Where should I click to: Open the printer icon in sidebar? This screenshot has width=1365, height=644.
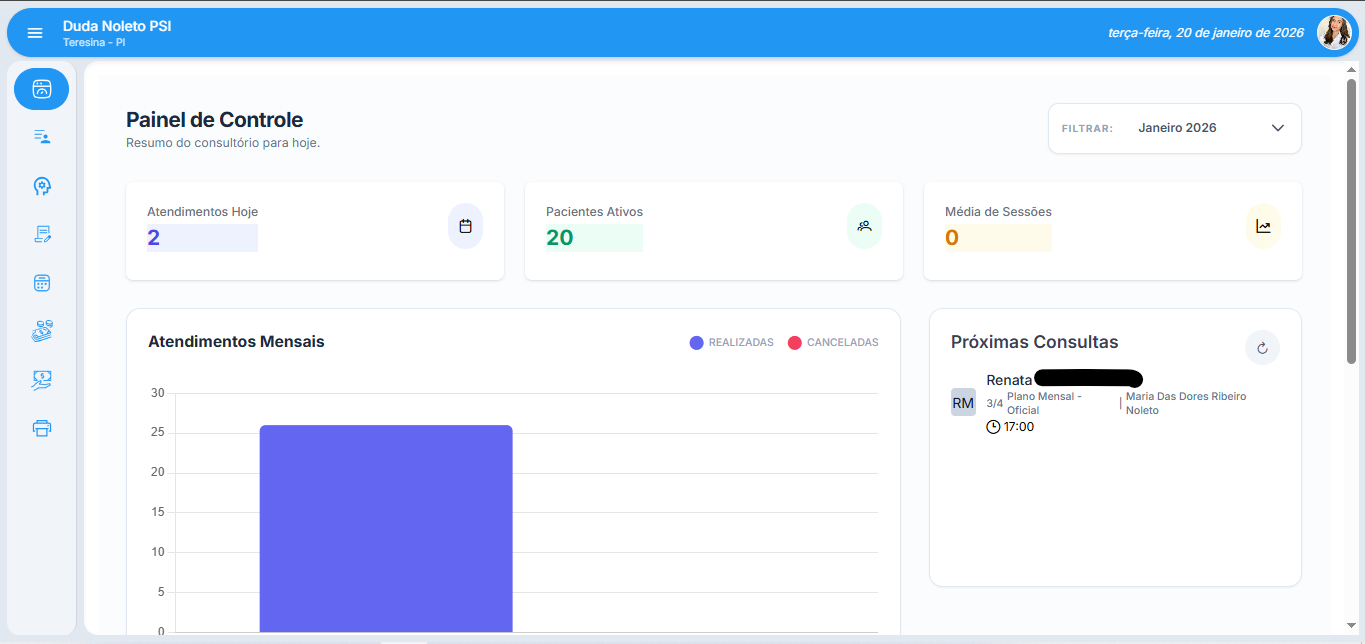tap(41, 428)
